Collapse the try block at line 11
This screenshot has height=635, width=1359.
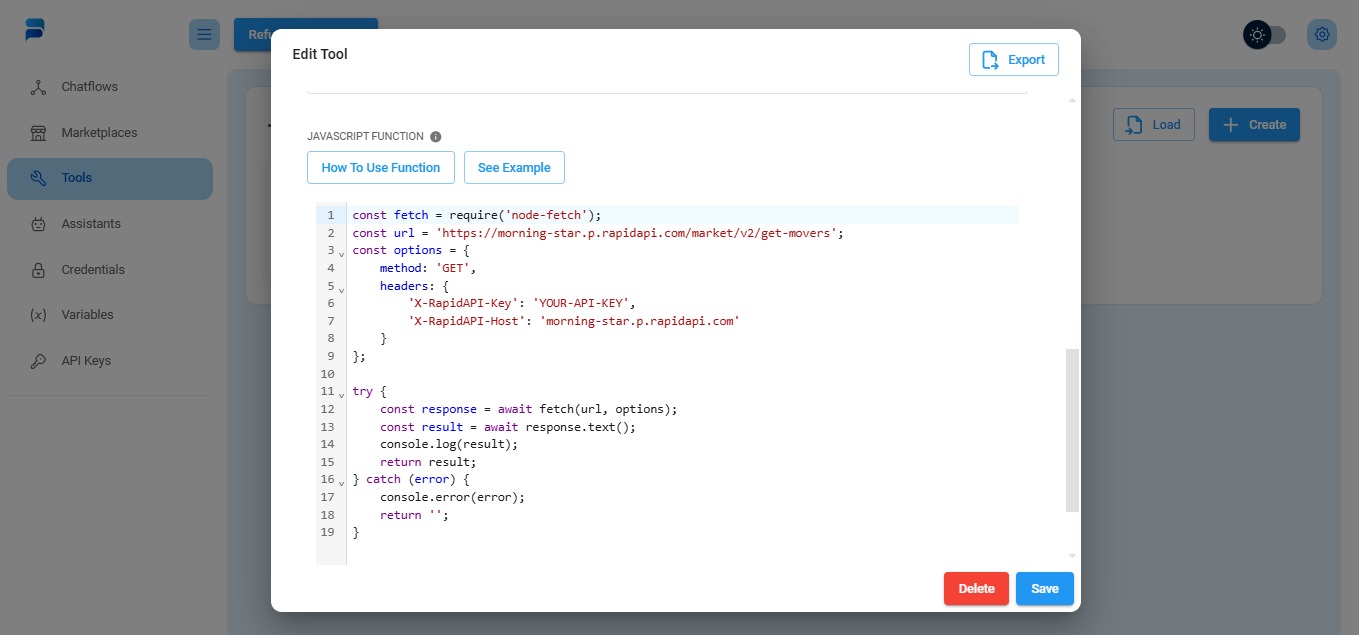click(x=341, y=394)
